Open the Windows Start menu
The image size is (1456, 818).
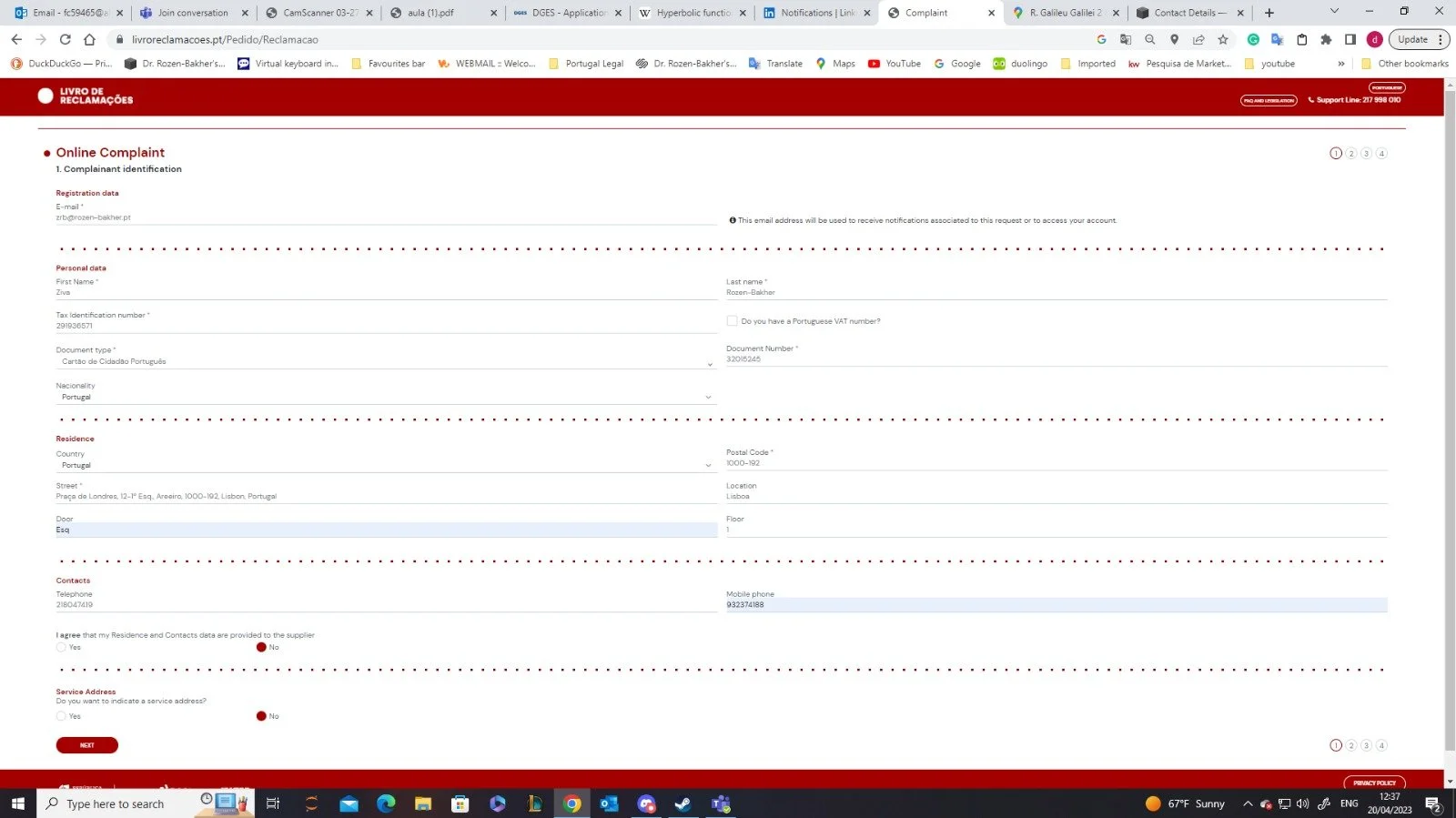(17, 803)
